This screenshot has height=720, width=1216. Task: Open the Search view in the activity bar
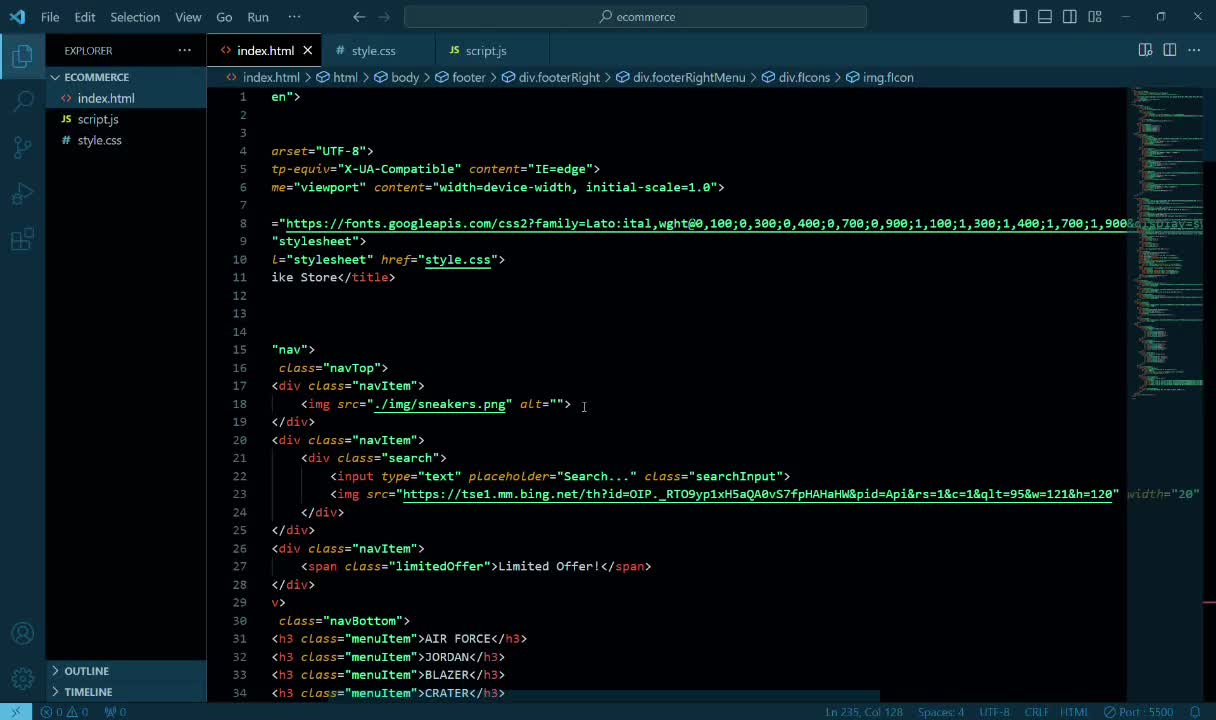coord(22,102)
